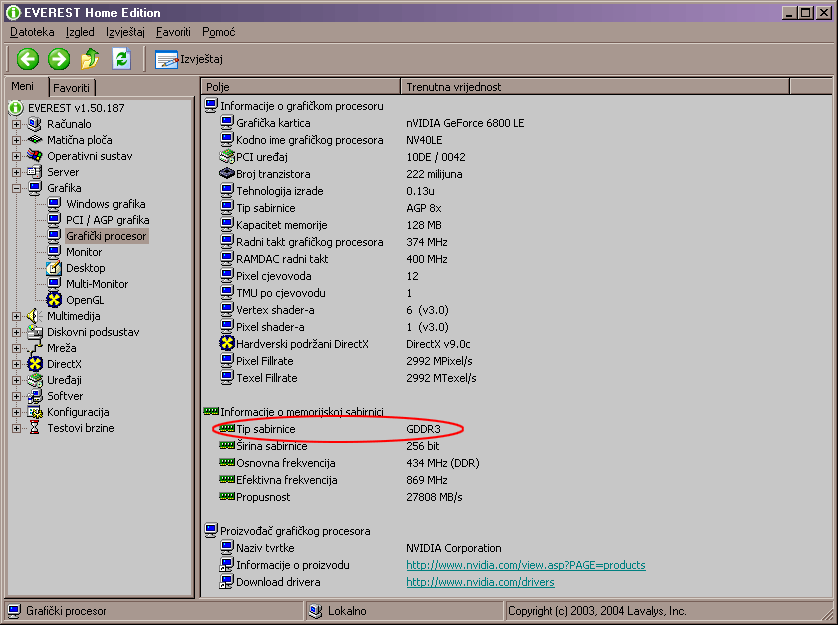Select the OpenGL tree icon
The width and height of the screenshot is (838, 625).
54,300
